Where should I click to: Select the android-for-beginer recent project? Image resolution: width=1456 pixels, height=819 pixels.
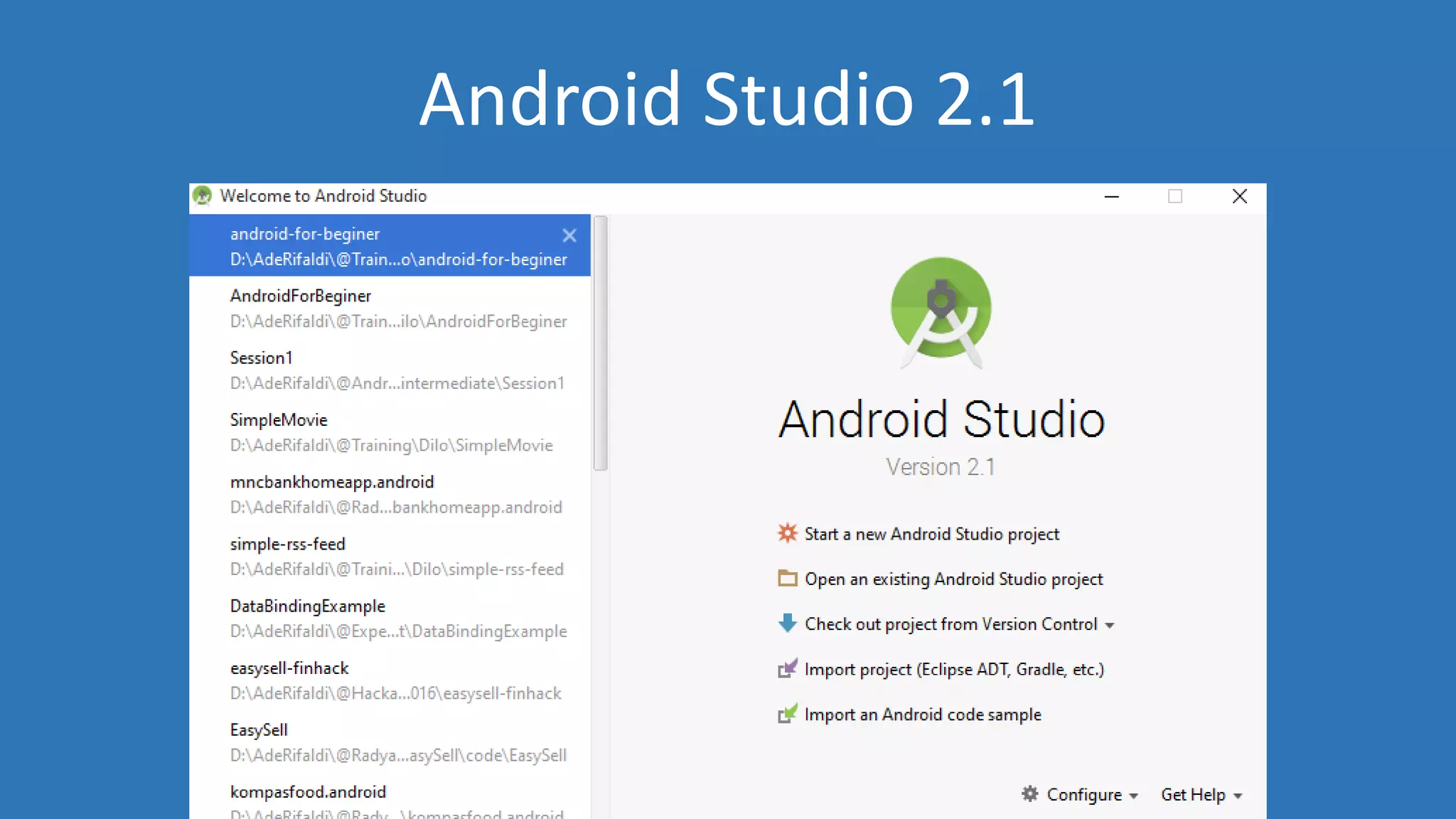(390, 245)
